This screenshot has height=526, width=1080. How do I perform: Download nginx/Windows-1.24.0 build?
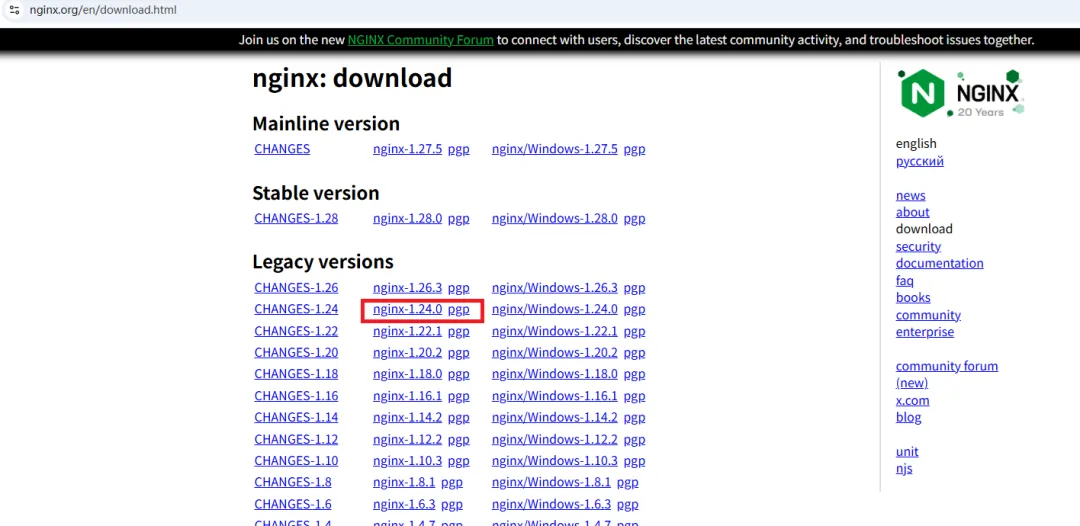click(554, 309)
